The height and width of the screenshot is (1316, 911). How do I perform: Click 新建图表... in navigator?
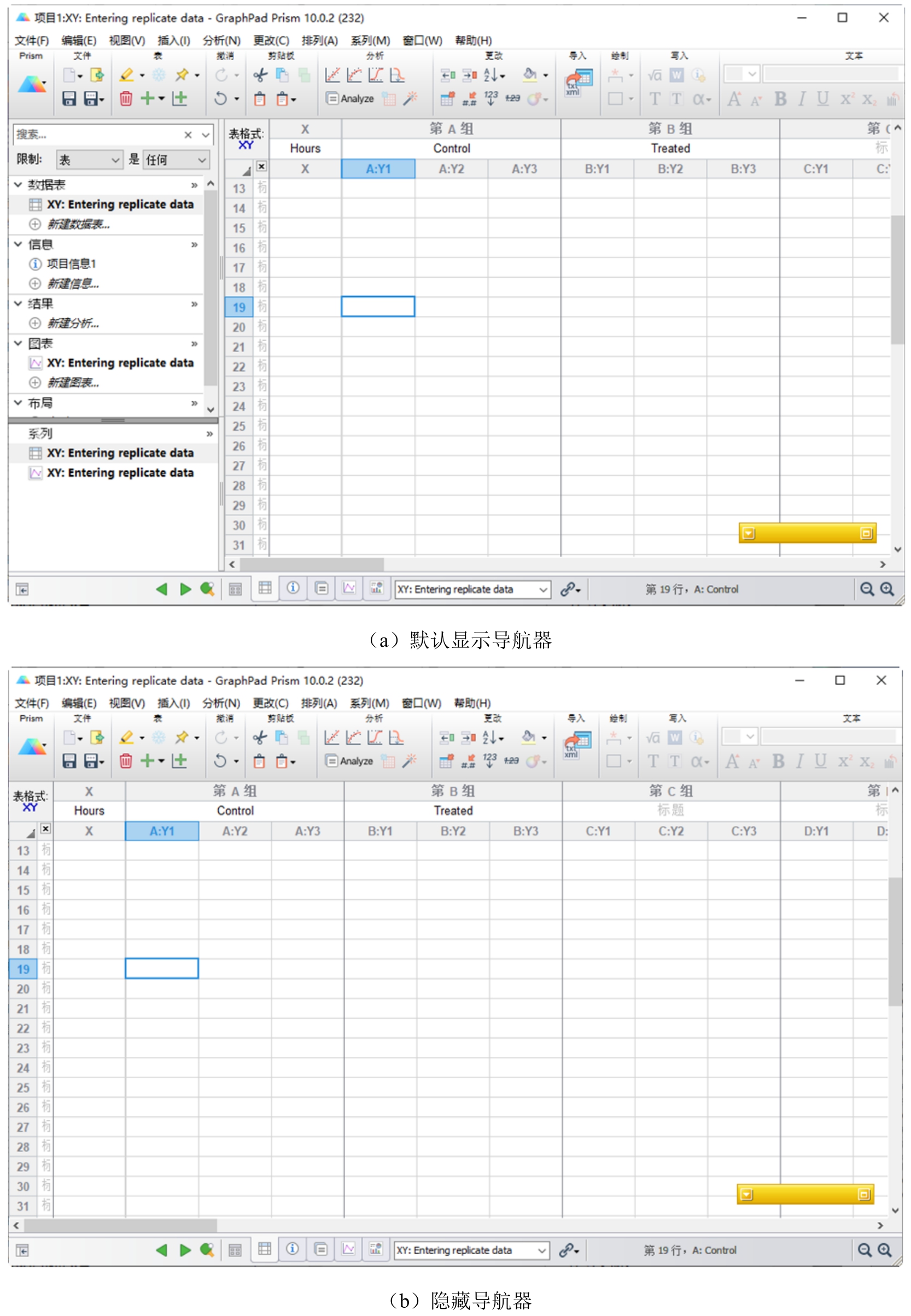(73, 382)
